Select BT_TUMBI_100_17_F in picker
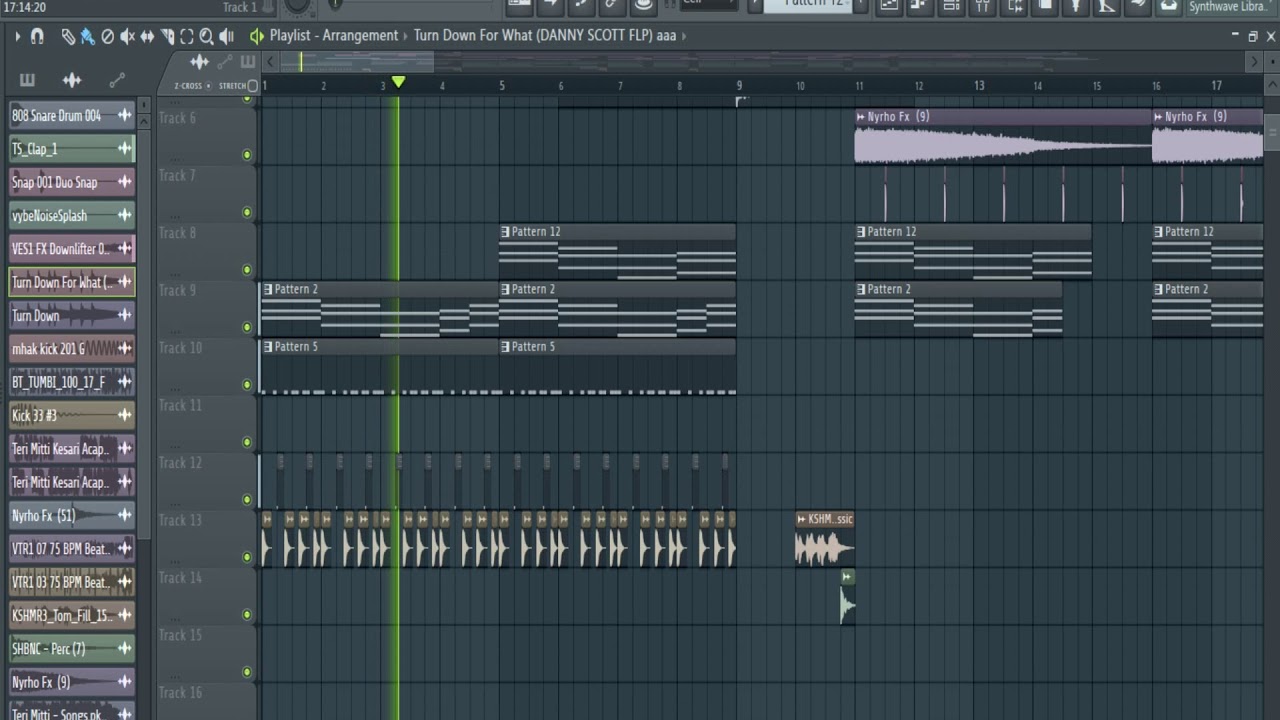The height and width of the screenshot is (720, 1280). click(72, 382)
